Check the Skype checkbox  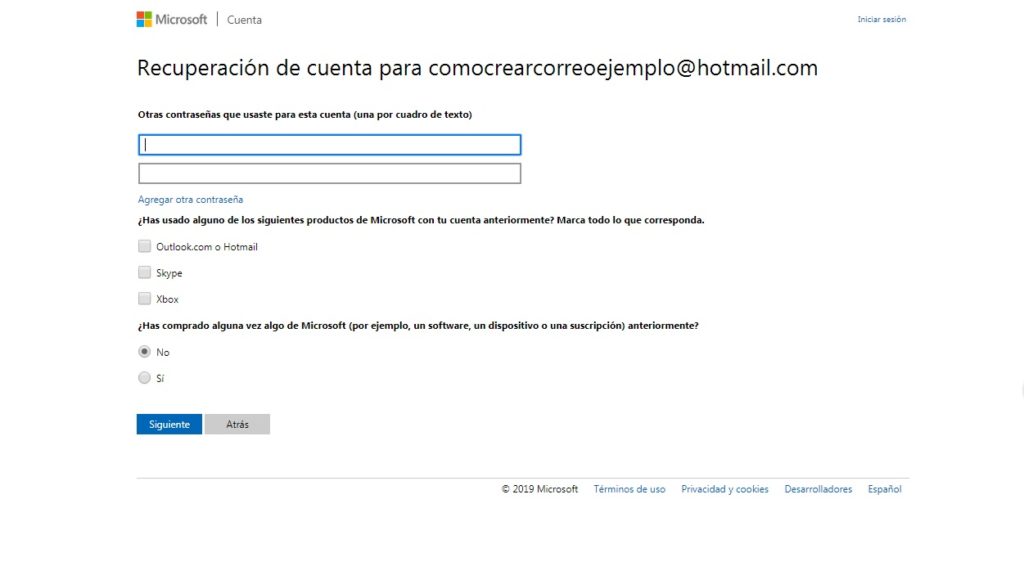pos(144,272)
